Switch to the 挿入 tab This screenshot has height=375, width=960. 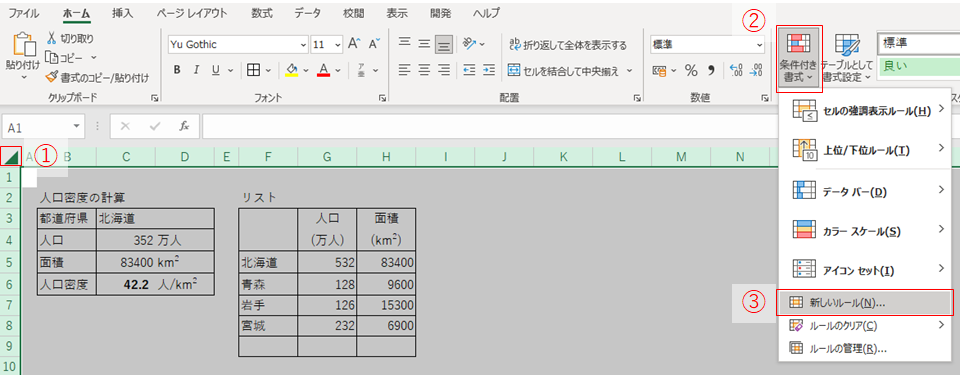click(x=122, y=13)
